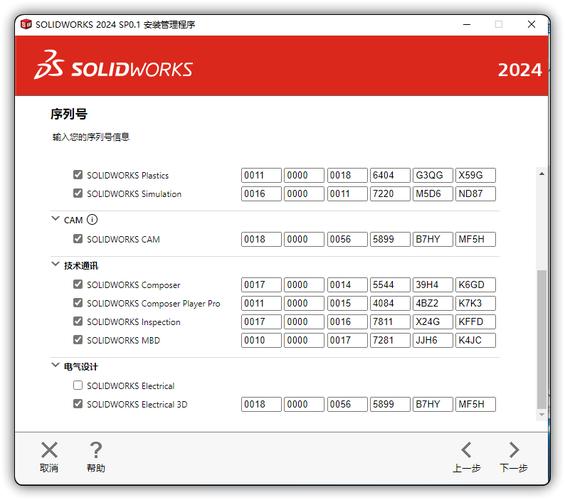Edit Composer serial field K6GD
The image size is (565, 500).
pos(475,285)
